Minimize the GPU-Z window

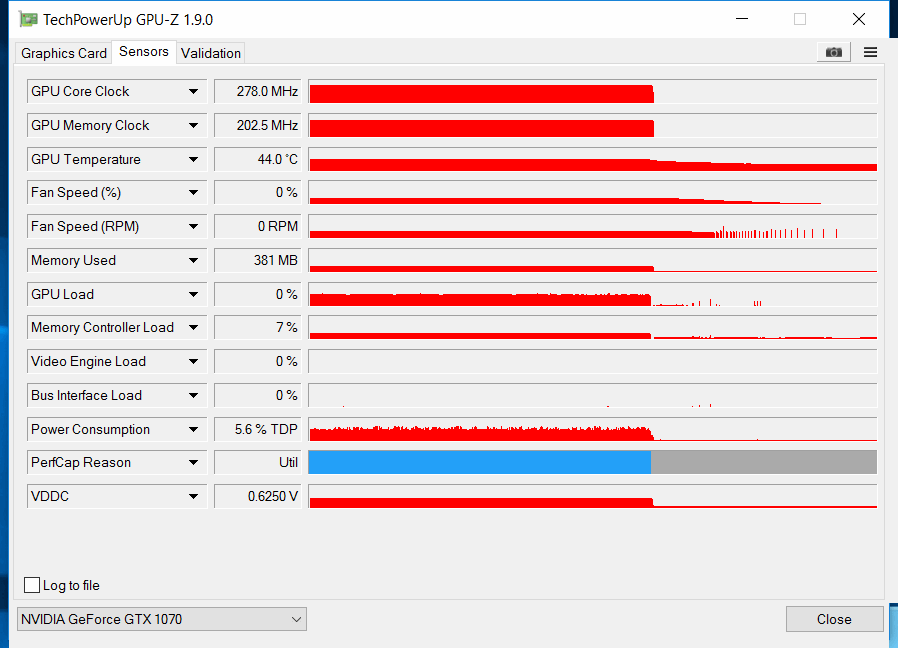pos(742,19)
